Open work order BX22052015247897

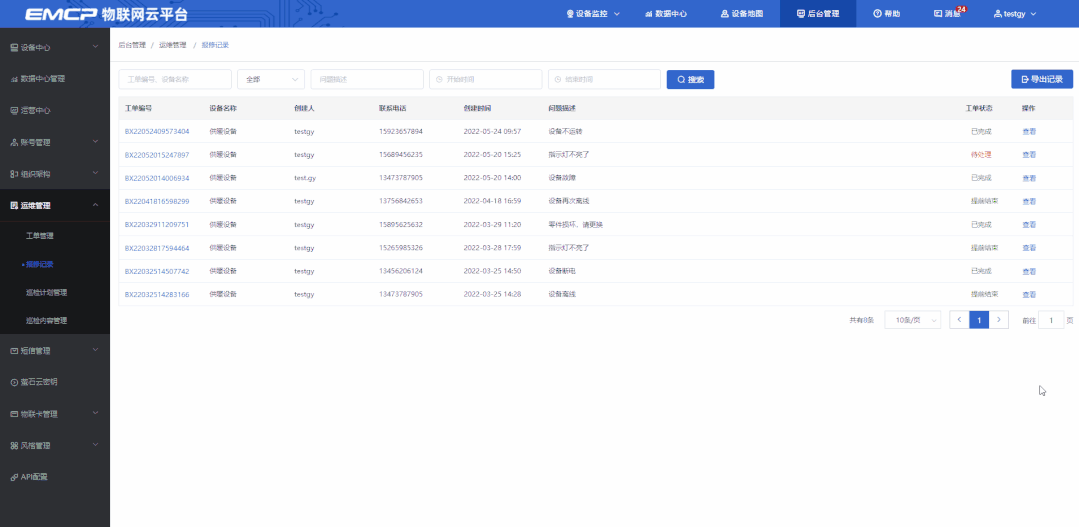pos(157,155)
